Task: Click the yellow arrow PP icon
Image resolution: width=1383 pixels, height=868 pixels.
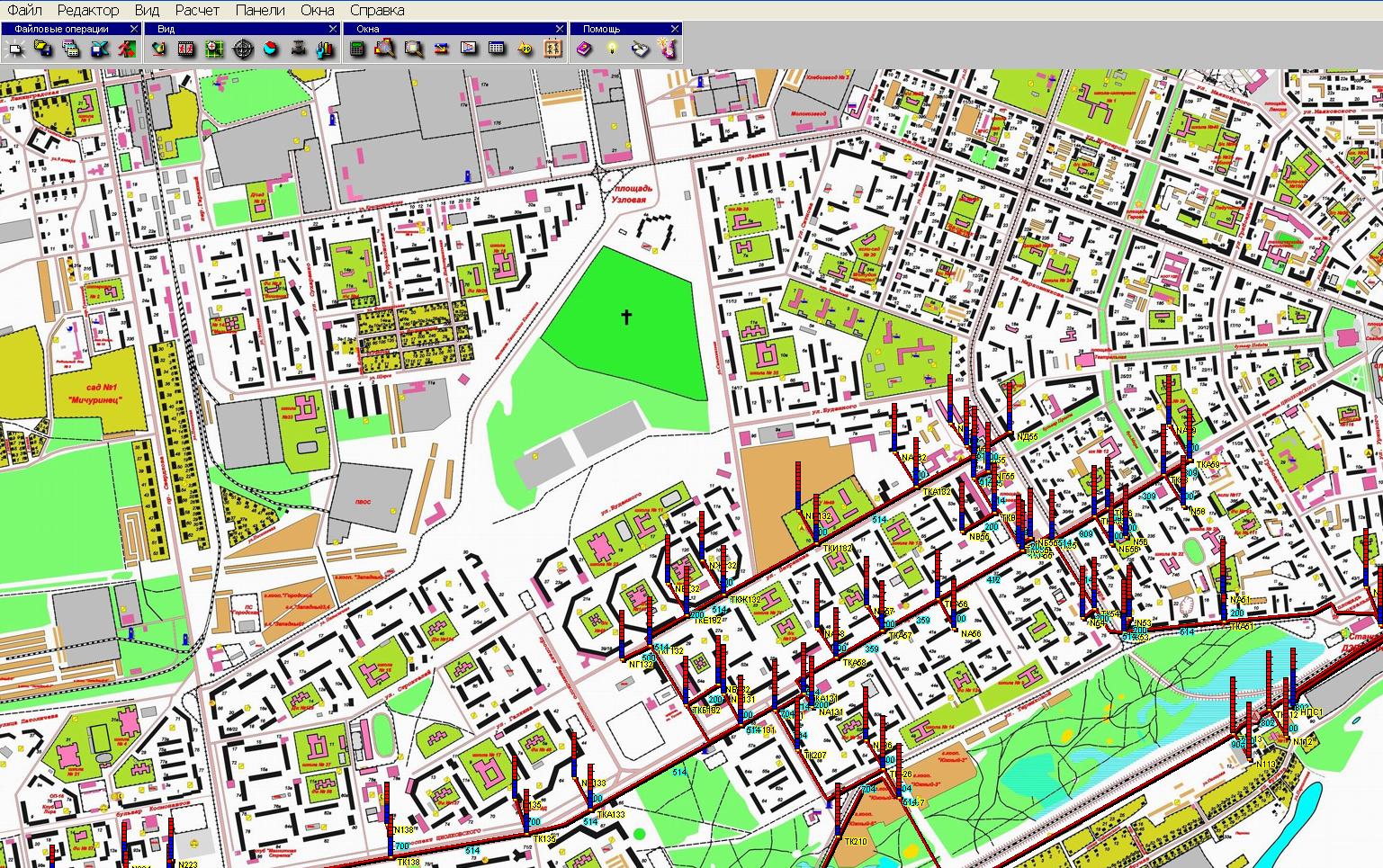Action: click(x=525, y=49)
